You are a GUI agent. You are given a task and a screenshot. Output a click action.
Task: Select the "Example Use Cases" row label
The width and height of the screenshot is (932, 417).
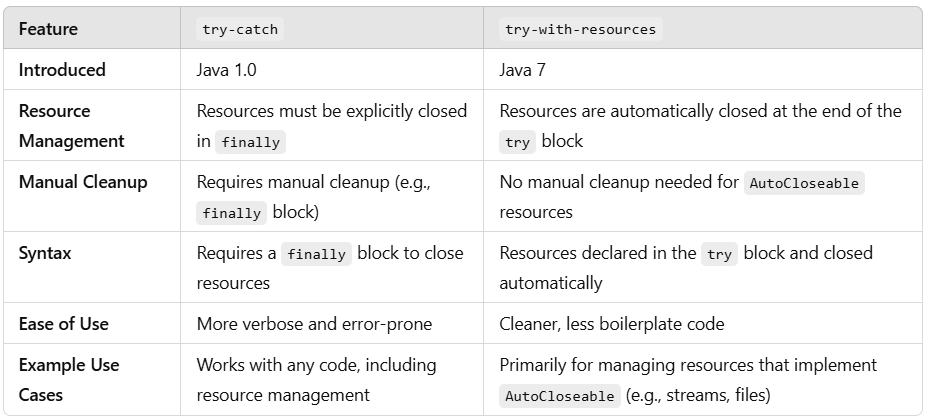pos(69,380)
